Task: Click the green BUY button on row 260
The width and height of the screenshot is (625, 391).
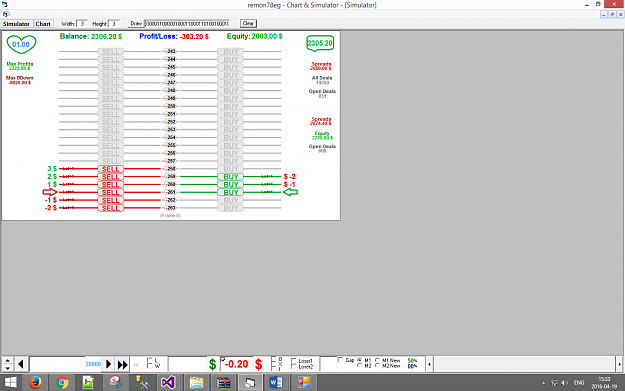Action: [x=230, y=185]
